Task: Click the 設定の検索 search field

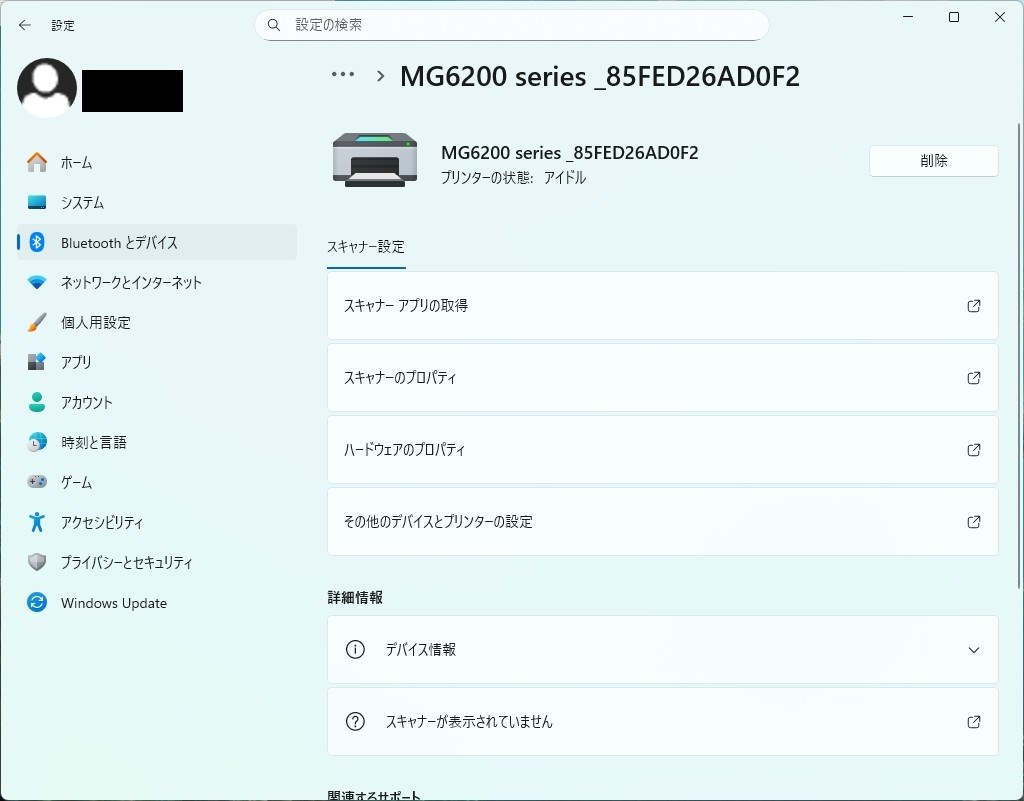Action: tap(511, 25)
